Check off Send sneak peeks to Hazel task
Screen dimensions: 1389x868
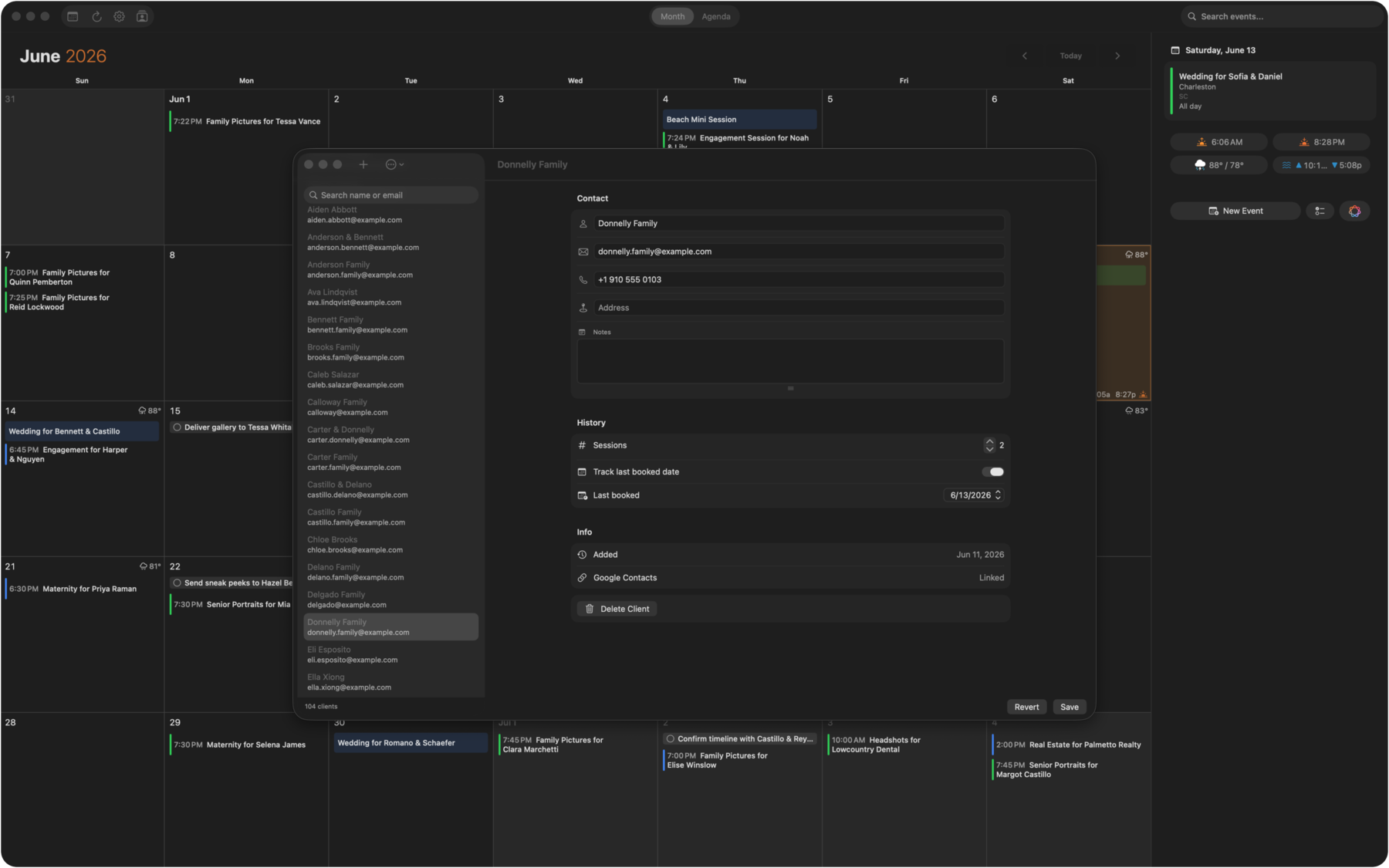(177, 583)
